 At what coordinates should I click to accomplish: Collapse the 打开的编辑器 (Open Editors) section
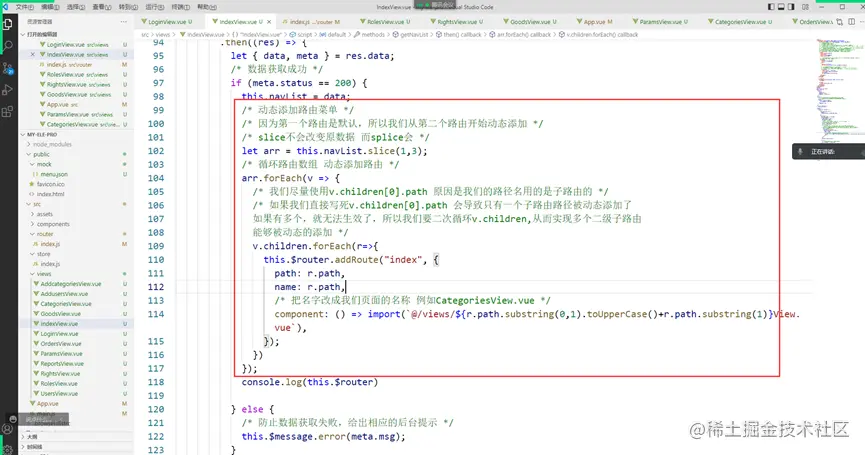coord(76,34)
